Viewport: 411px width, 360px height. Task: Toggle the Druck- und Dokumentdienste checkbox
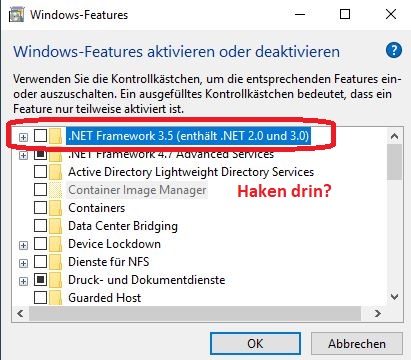point(40,279)
